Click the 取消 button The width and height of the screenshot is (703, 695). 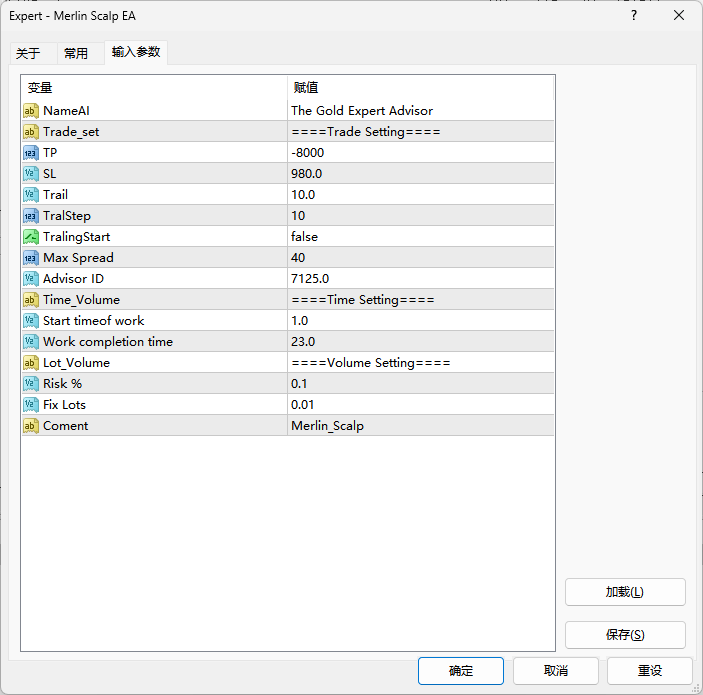tap(556, 671)
